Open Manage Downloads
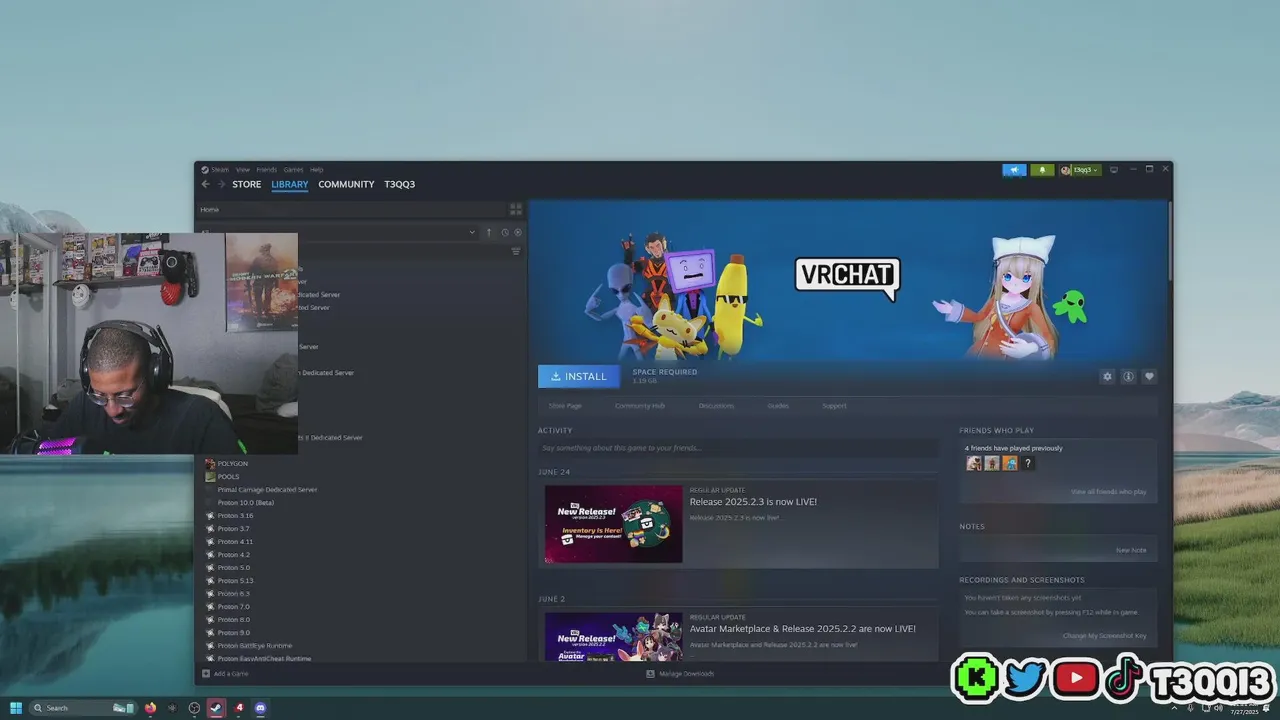1280x720 pixels. pos(680,674)
